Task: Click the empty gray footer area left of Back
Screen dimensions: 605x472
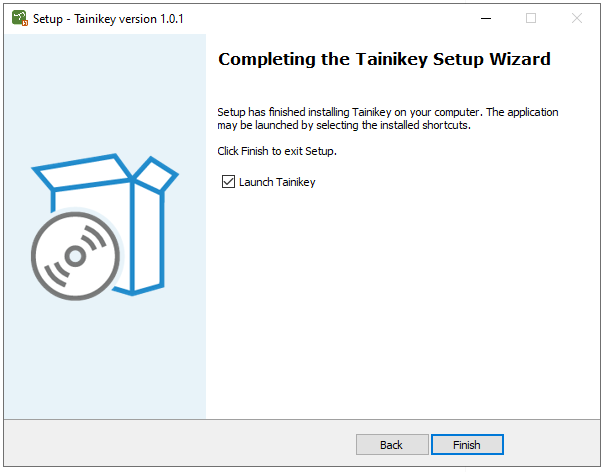Action: pyautogui.click(x=180, y=444)
